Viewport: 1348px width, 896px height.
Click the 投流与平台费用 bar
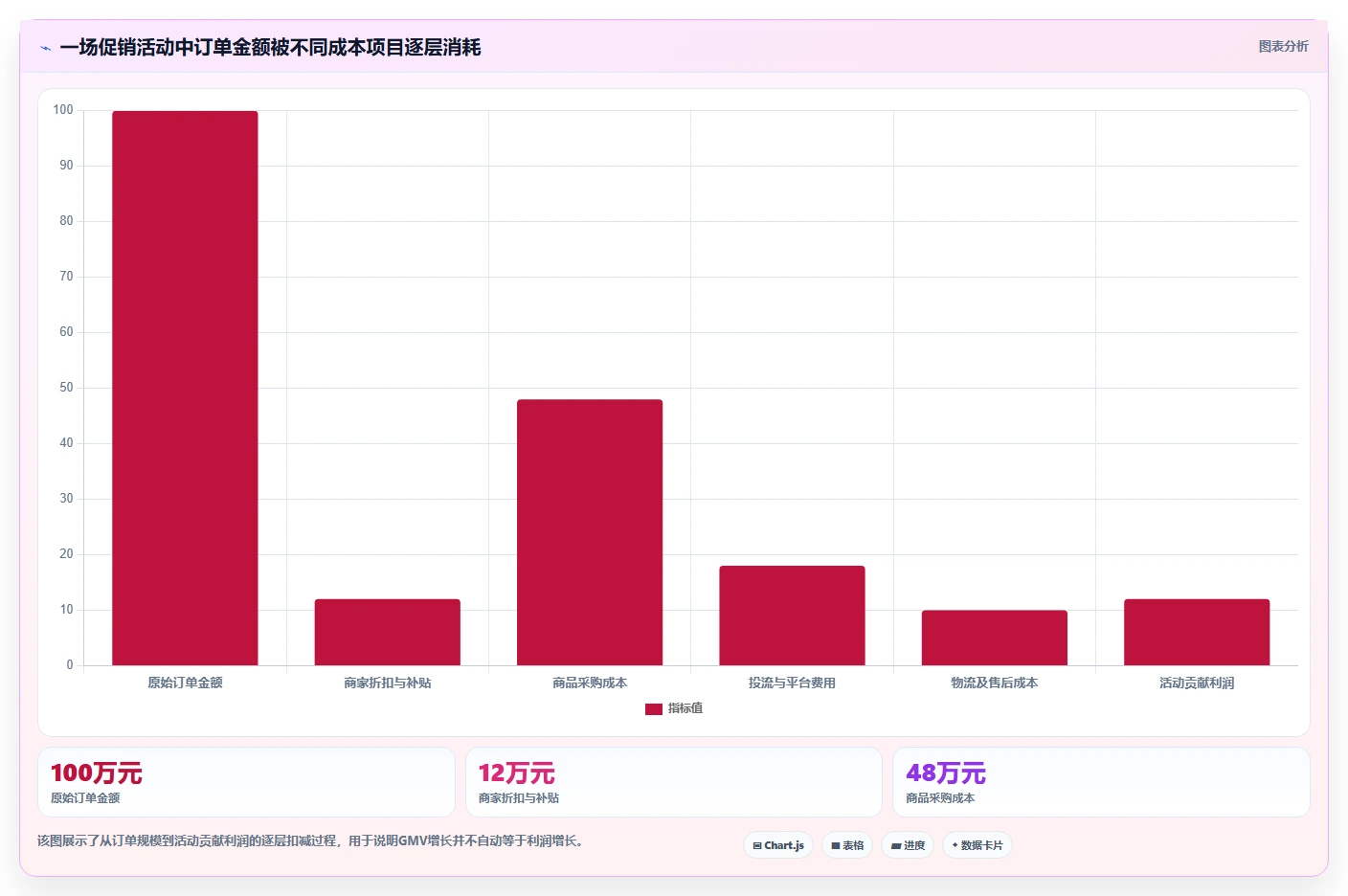[792, 616]
